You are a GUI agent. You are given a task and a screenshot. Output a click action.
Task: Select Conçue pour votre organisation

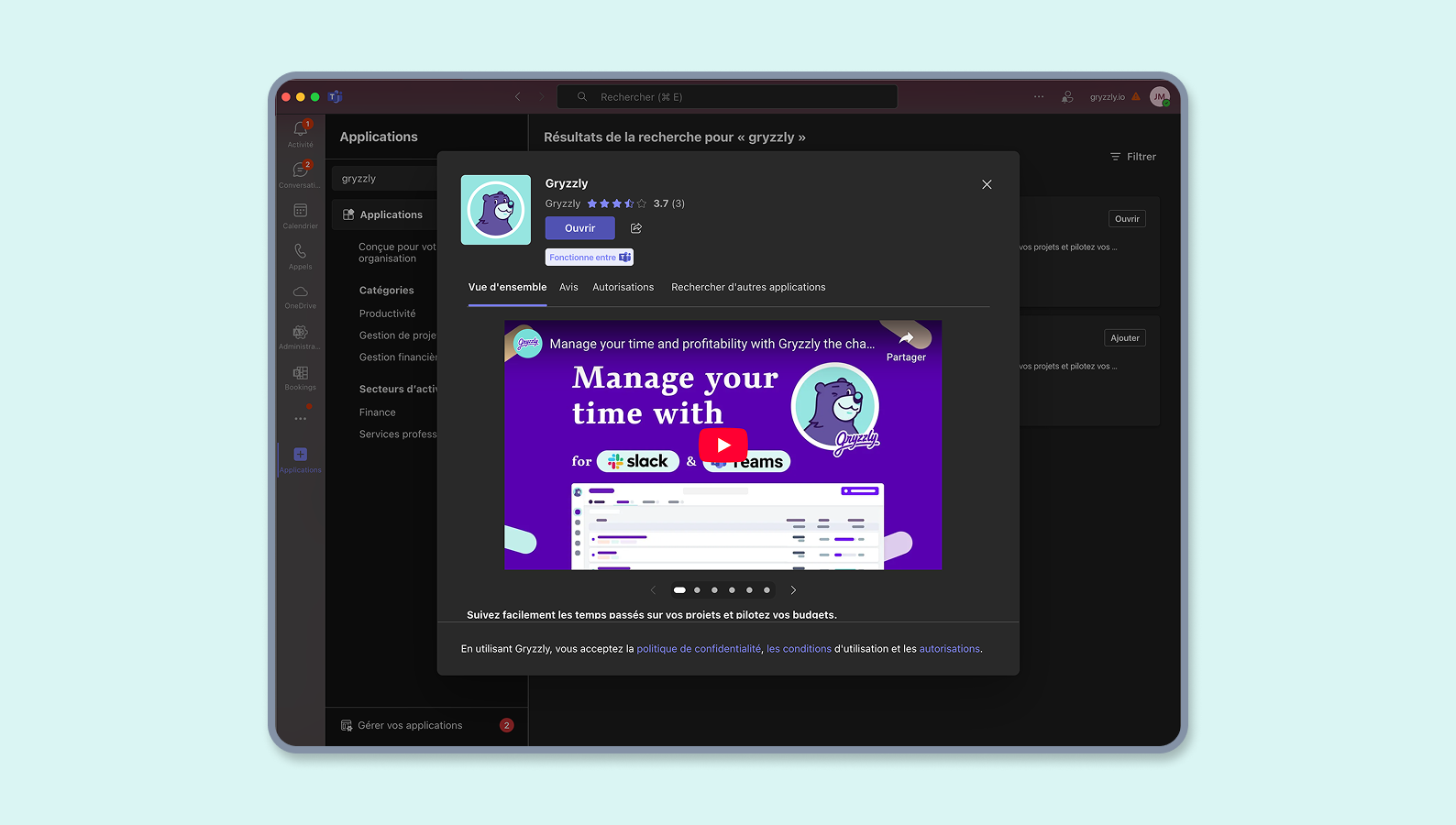click(x=397, y=253)
